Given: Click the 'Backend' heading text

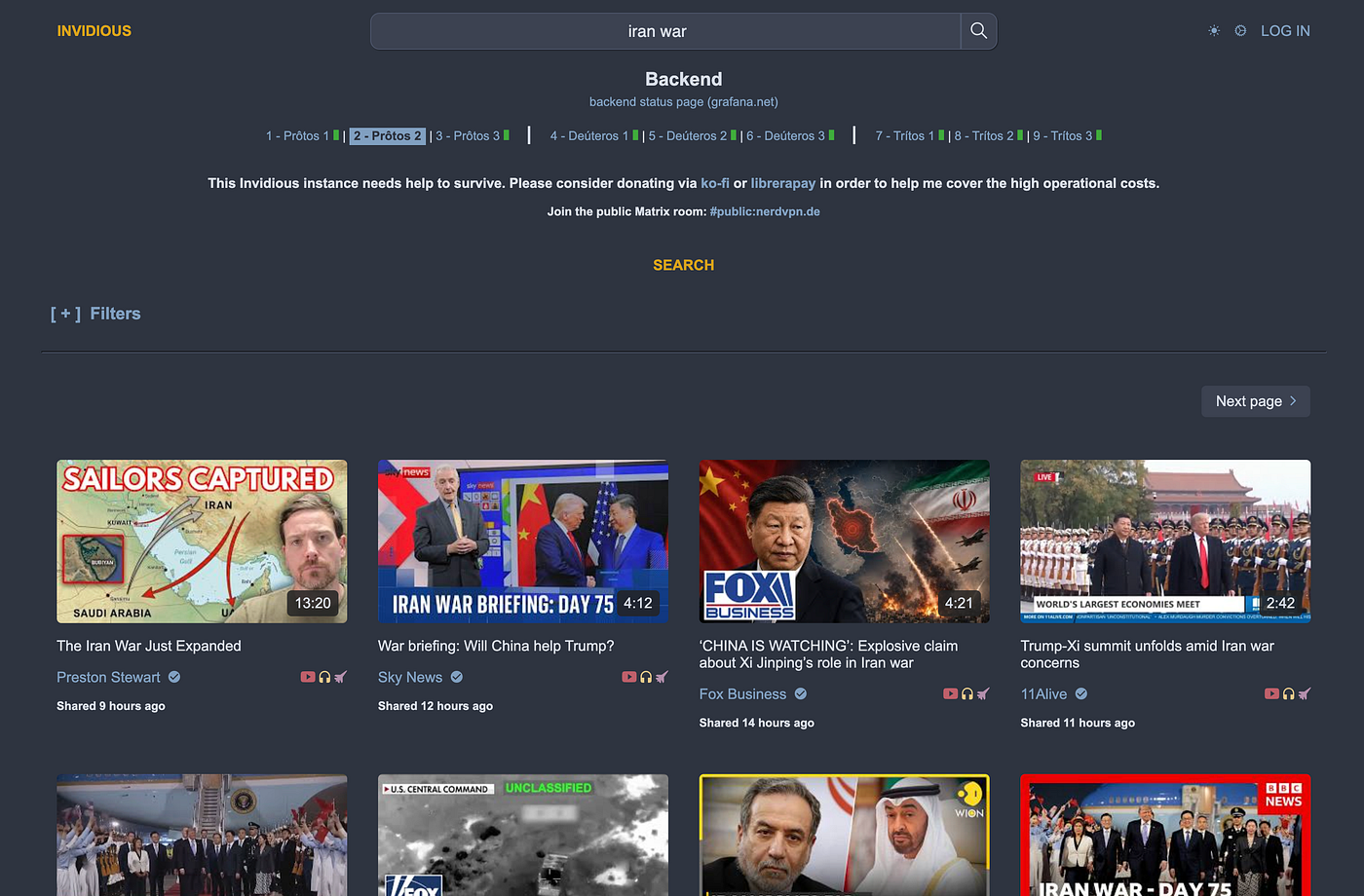Looking at the screenshot, I should [x=683, y=79].
